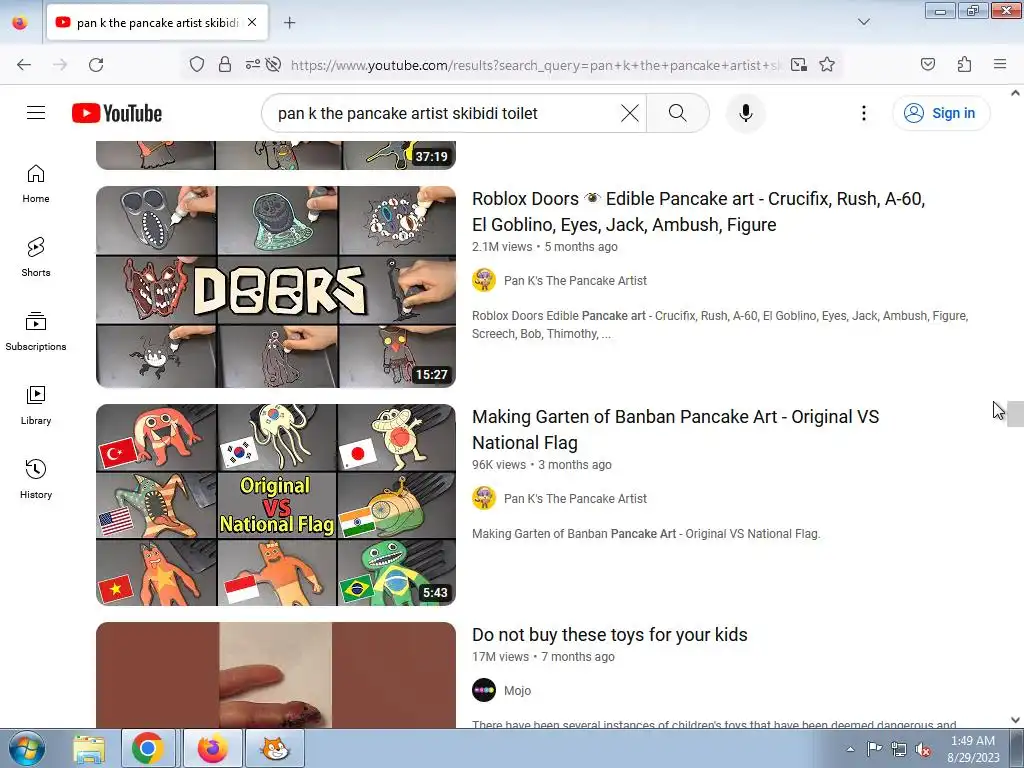
Task: Click scrollbar up arrow
Action: point(1015,93)
